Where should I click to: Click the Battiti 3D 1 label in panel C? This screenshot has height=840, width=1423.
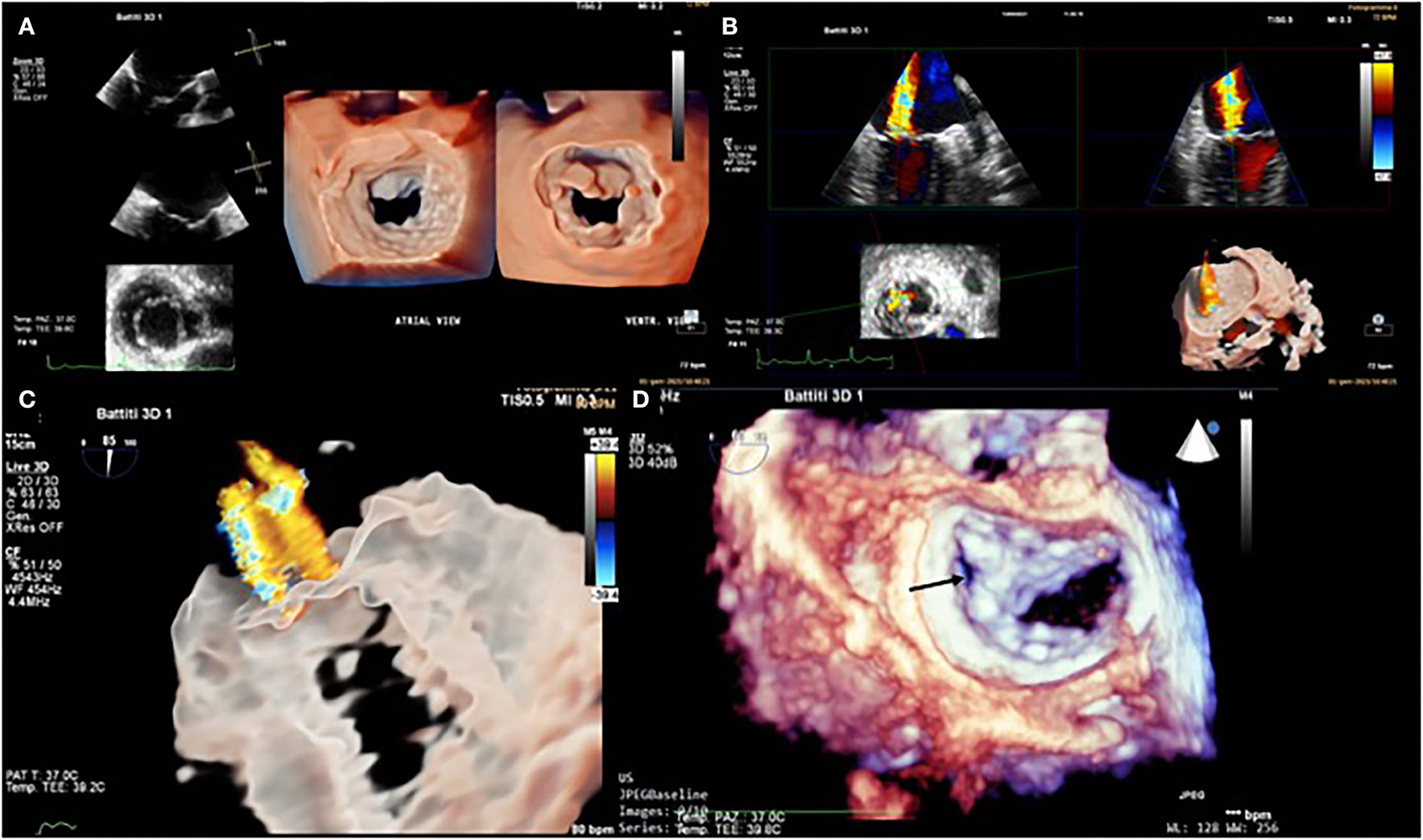[134, 414]
